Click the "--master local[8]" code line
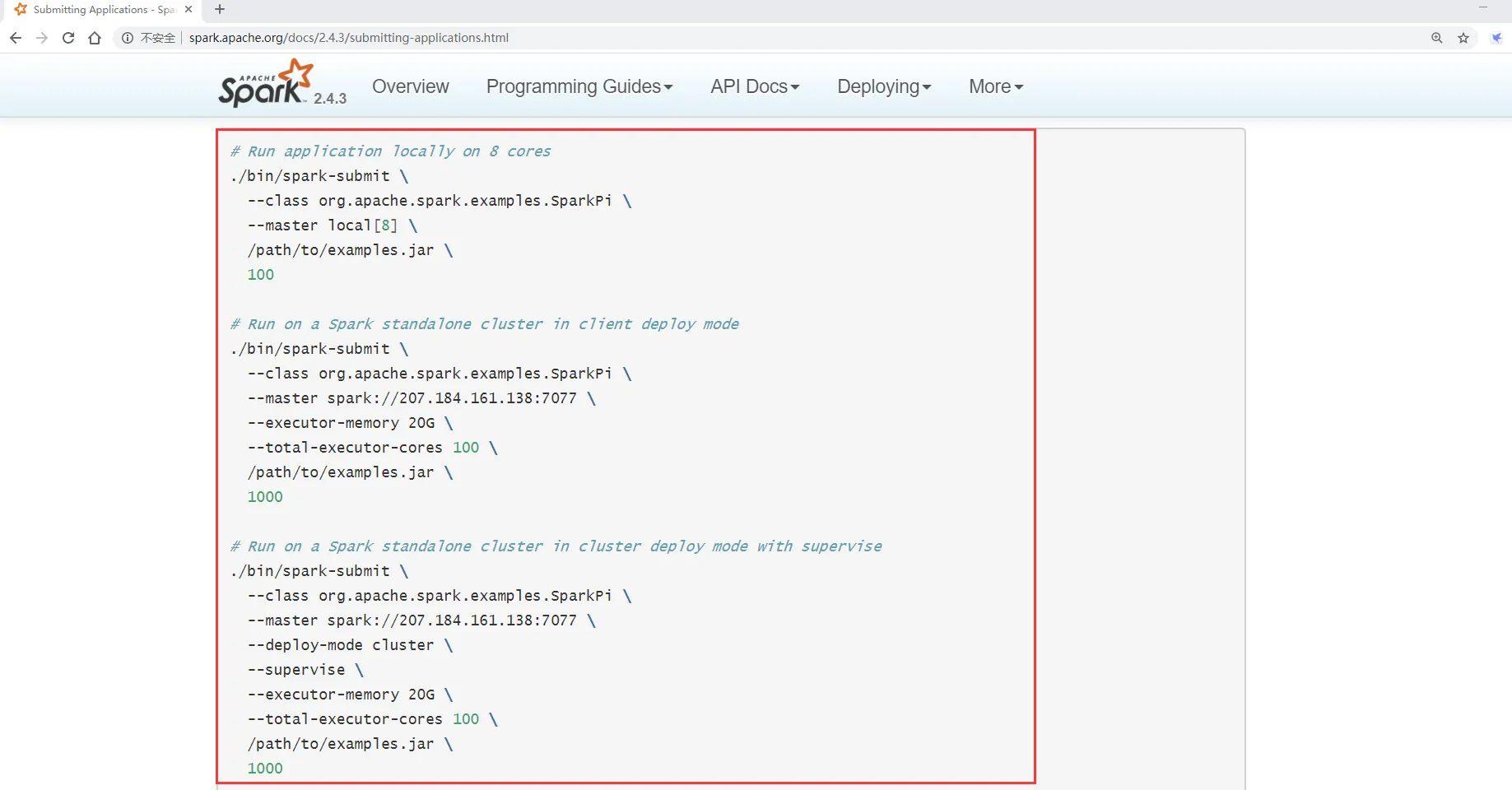This screenshot has height=790, width=1512. pos(333,225)
